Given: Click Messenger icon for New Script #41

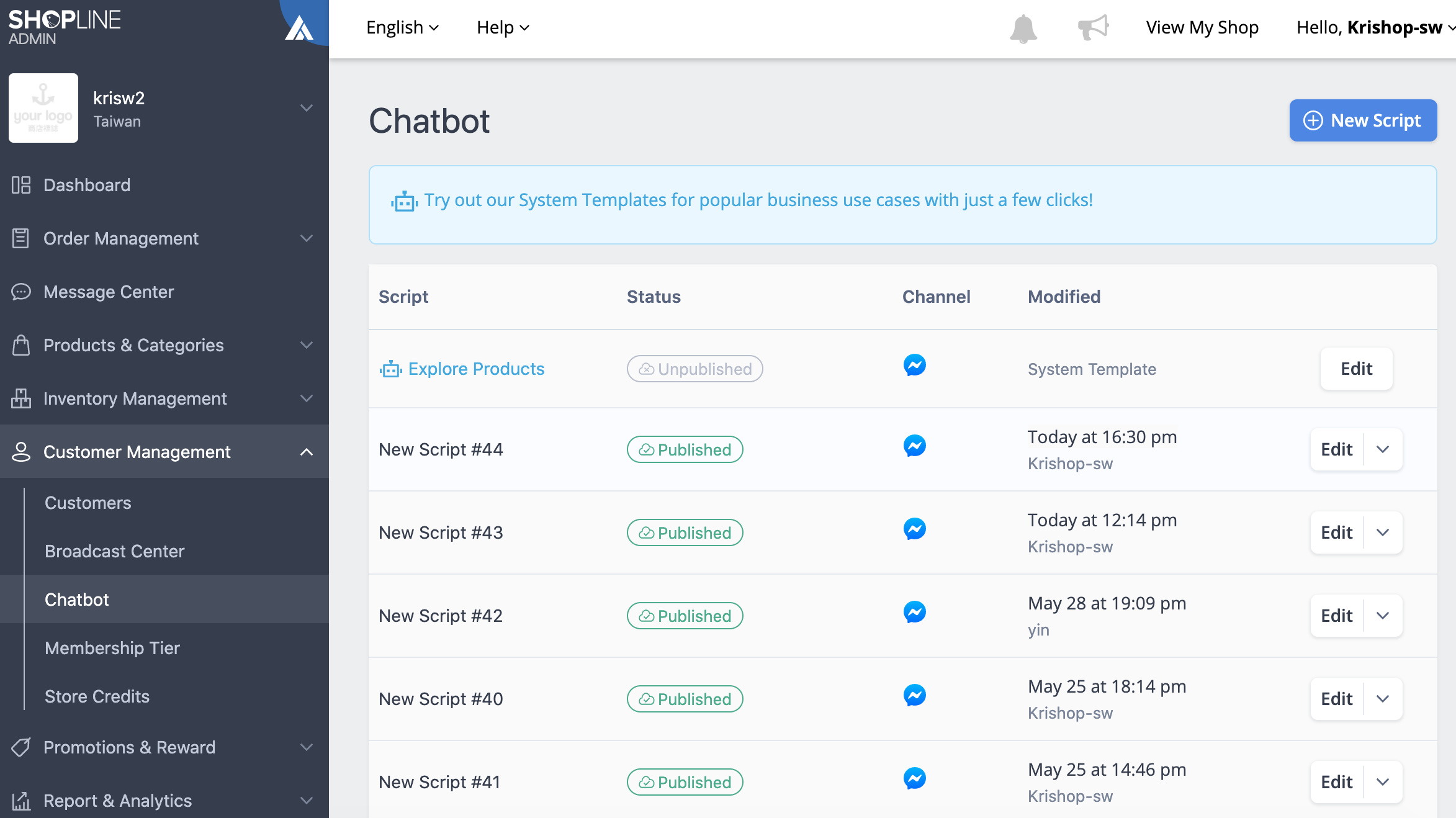Looking at the screenshot, I should click(915, 778).
